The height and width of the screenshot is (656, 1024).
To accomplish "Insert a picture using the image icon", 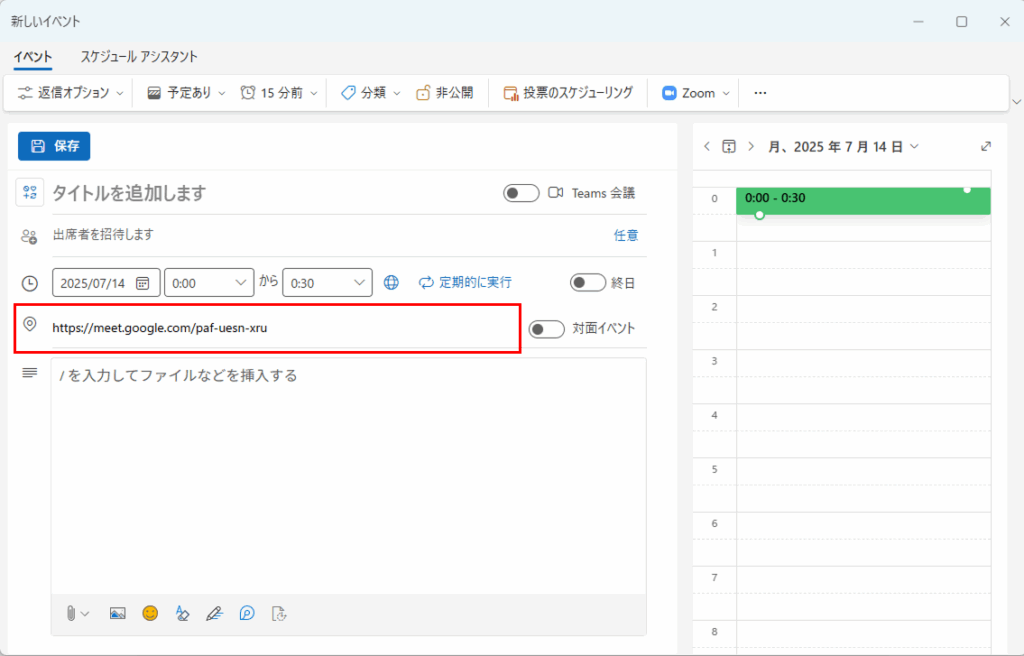I will point(117,613).
